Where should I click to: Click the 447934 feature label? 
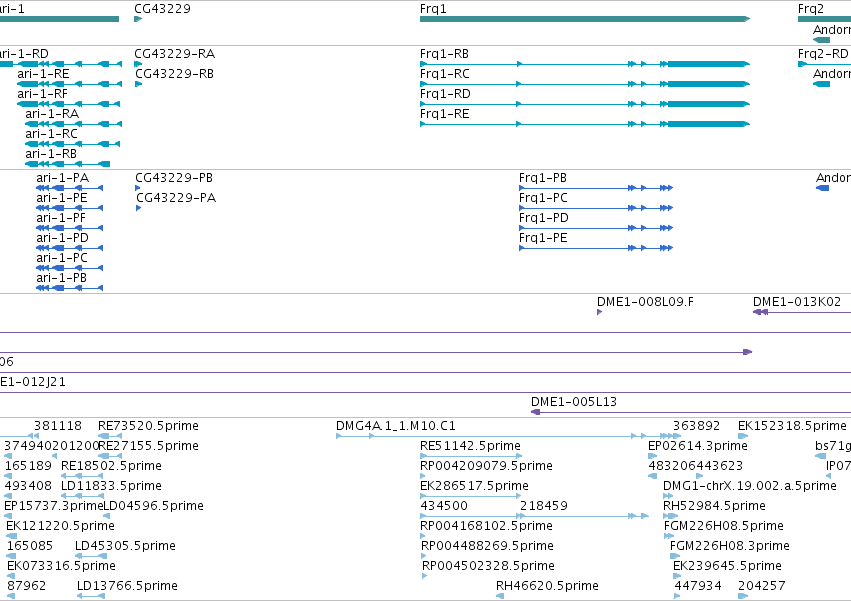[x=698, y=586]
